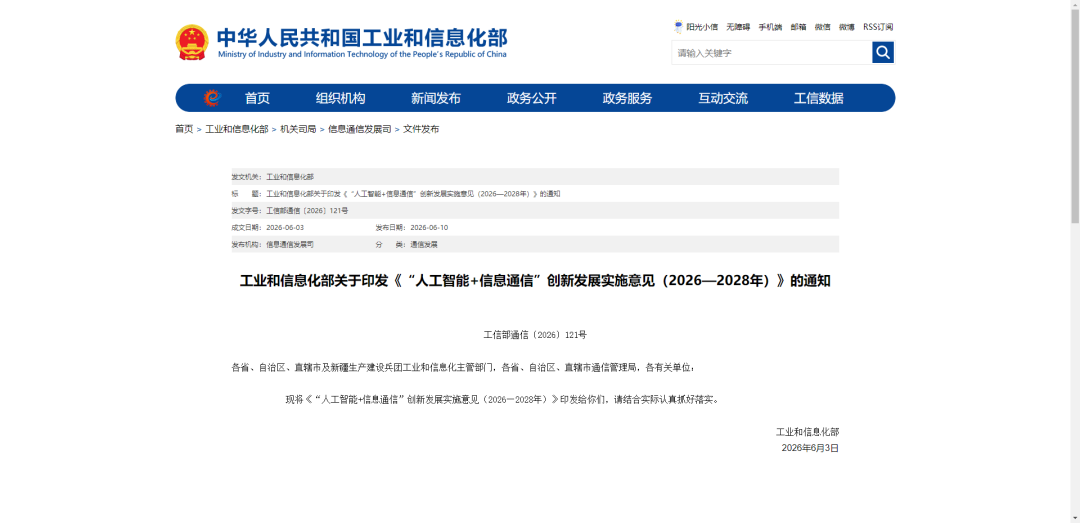Image resolution: width=1080 pixels, height=523 pixels.
Task: Click the 成文日期 value 2026-06-03
Action: click(285, 227)
